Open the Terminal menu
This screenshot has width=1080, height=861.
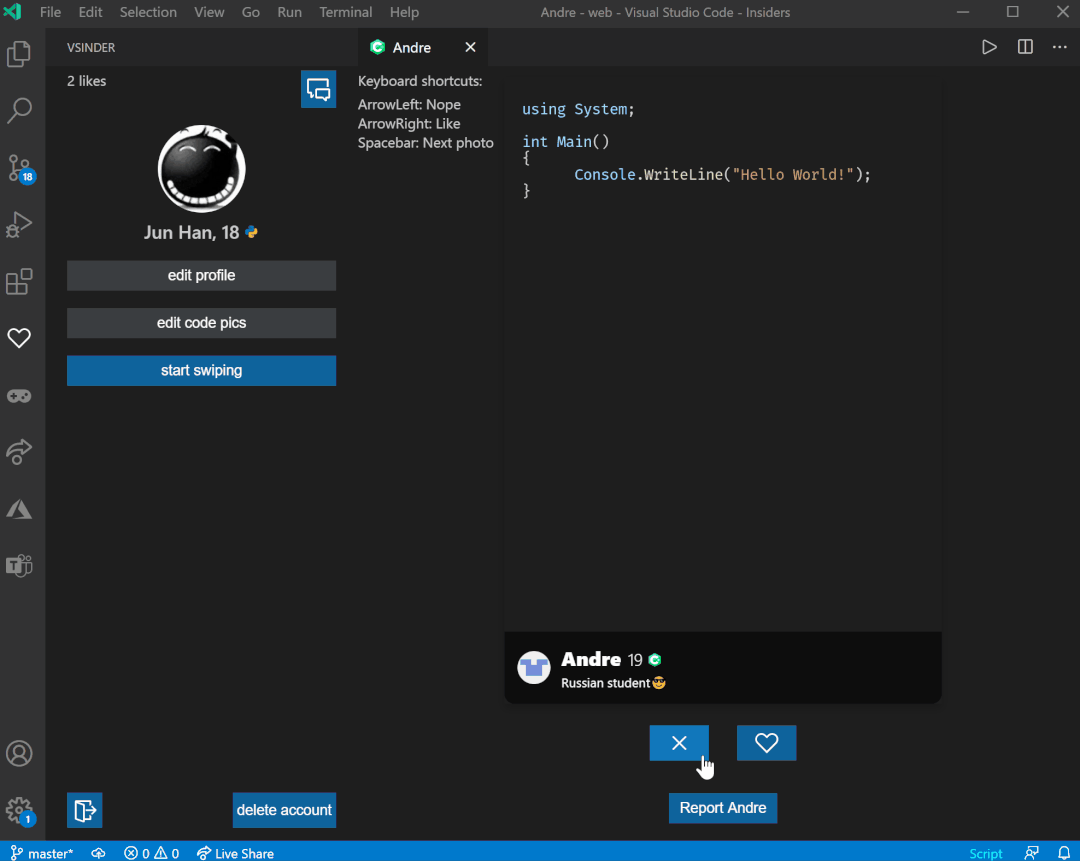click(346, 12)
